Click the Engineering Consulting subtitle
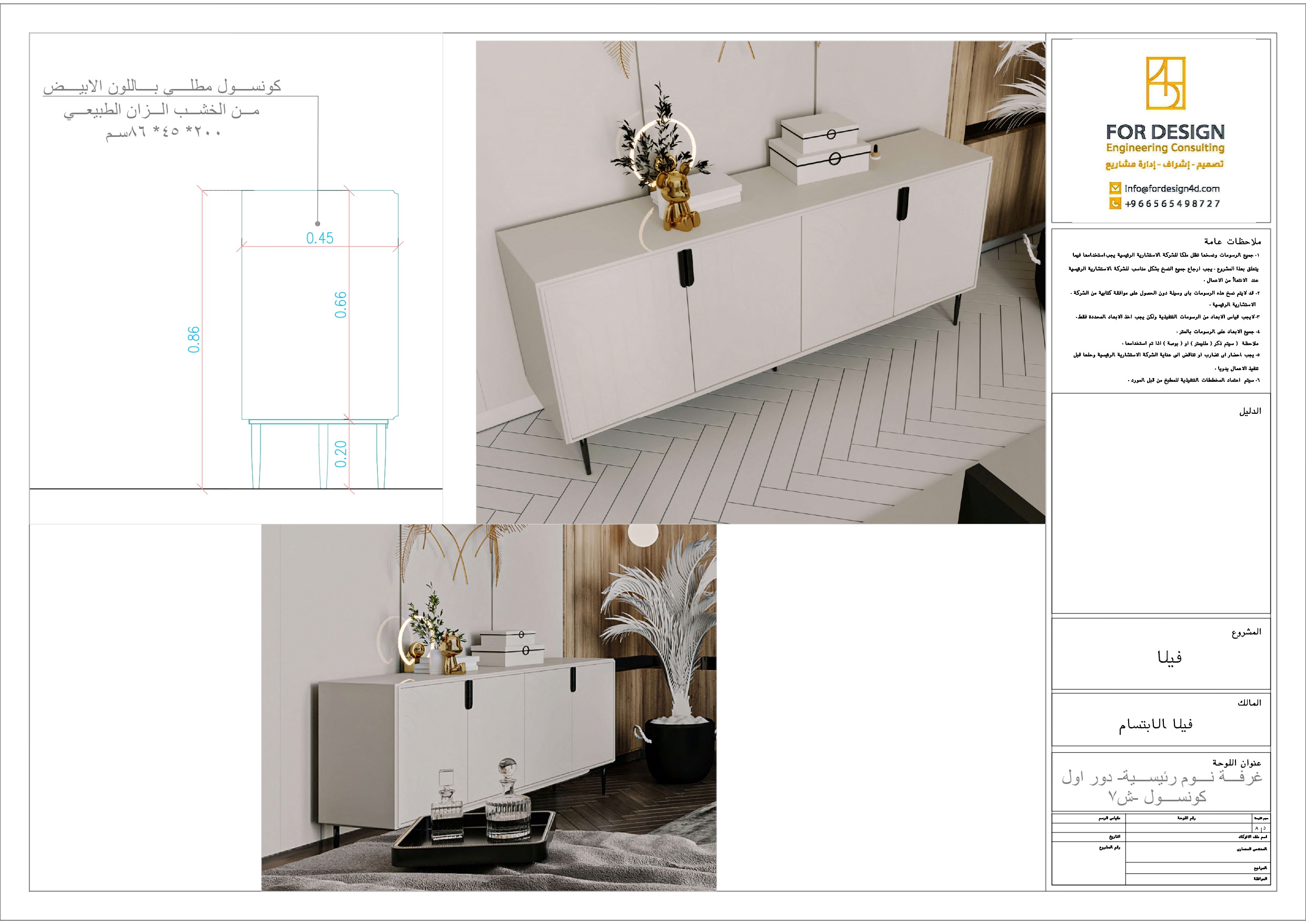 point(1165,148)
